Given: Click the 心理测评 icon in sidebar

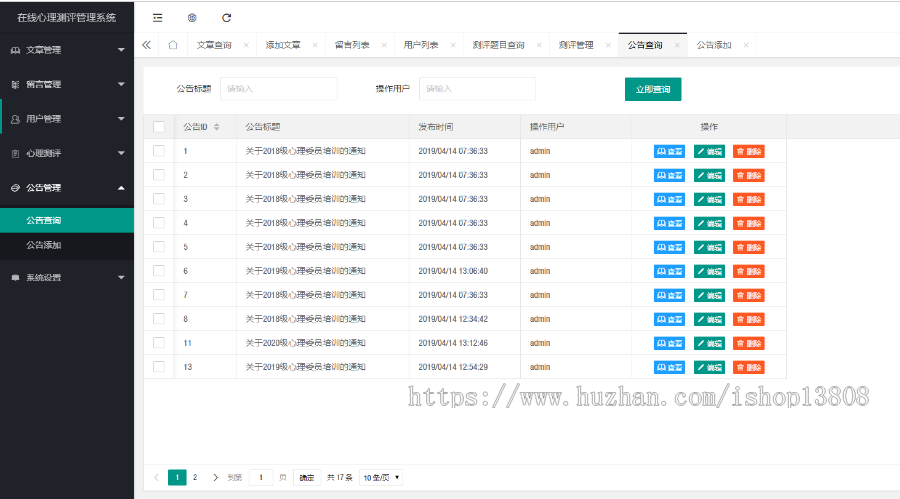Looking at the screenshot, I should pyautogui.click(x=15, y=153).
